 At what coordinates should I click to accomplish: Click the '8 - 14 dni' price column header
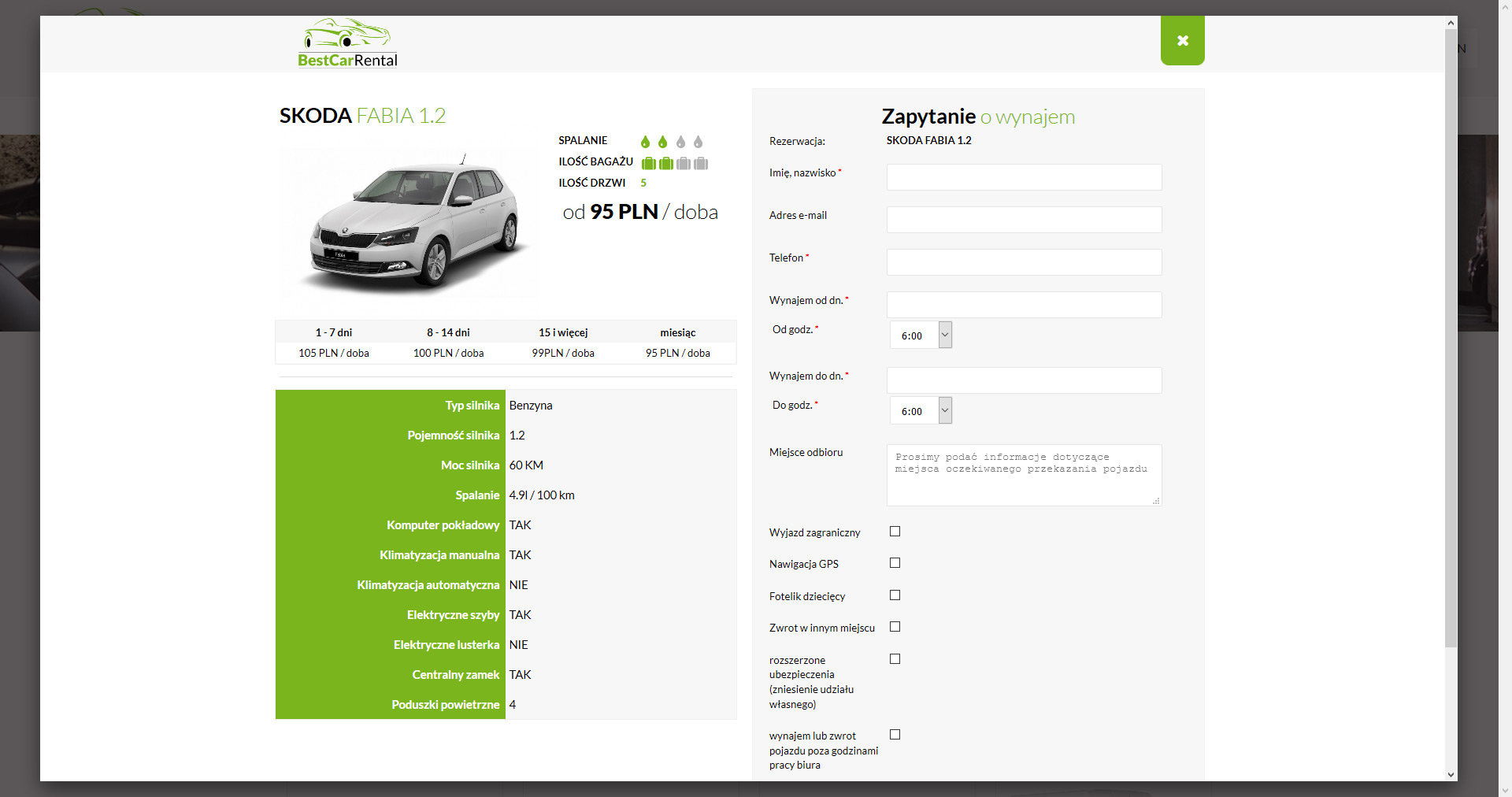(x=449, y=332)
